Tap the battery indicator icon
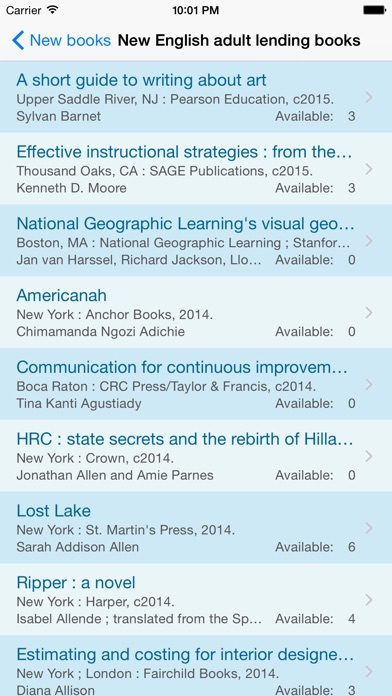Screen dimensions: 392x696 [x=374, y=10]
